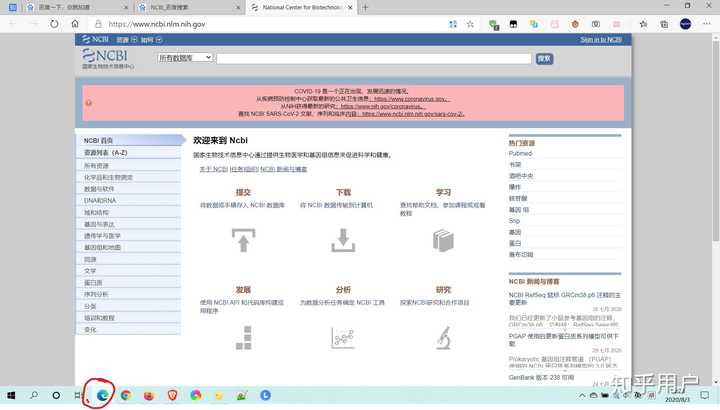720x410 pixels.
Task: Open blue circular app on taskbar
Action: click(265, 395)
